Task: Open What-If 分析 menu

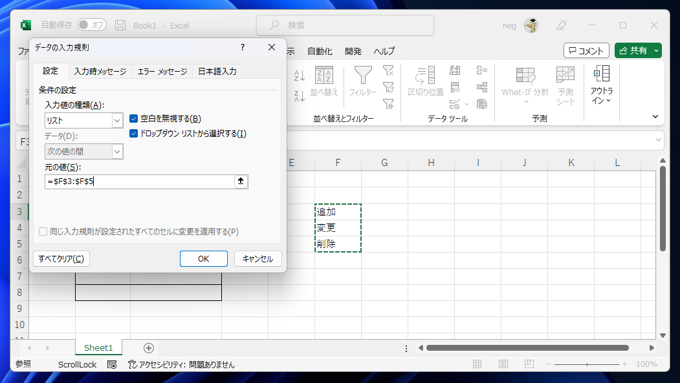Action: coord(525,86)
